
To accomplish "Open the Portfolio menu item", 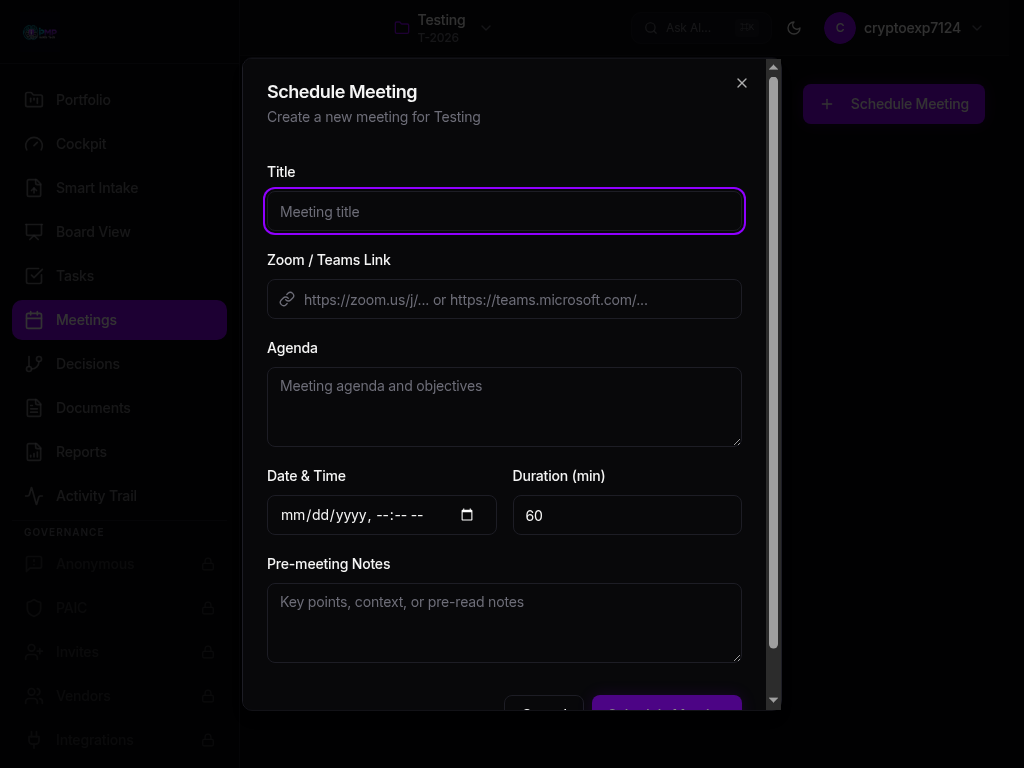I will coord(120,100).
